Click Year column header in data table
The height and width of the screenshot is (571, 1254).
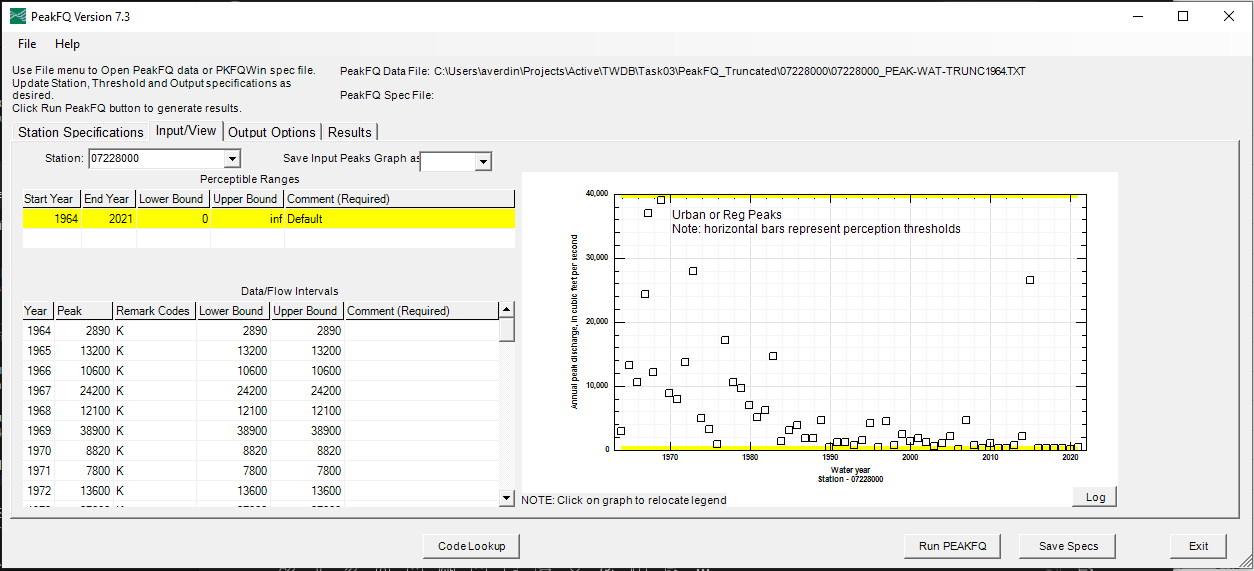[x=39, y=311]
